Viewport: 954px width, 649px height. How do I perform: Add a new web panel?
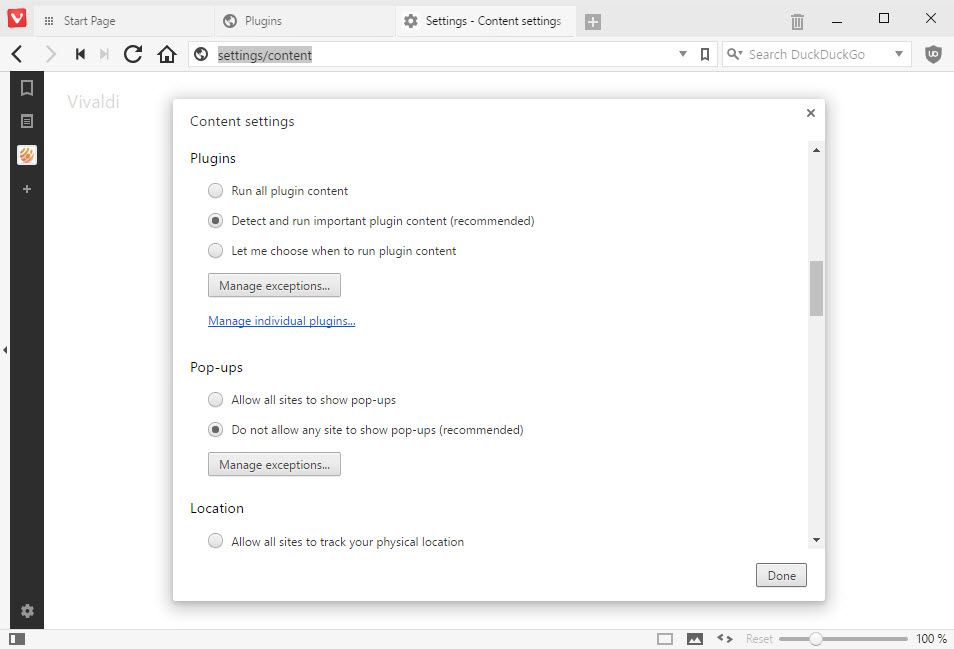[x=27, y=189]
